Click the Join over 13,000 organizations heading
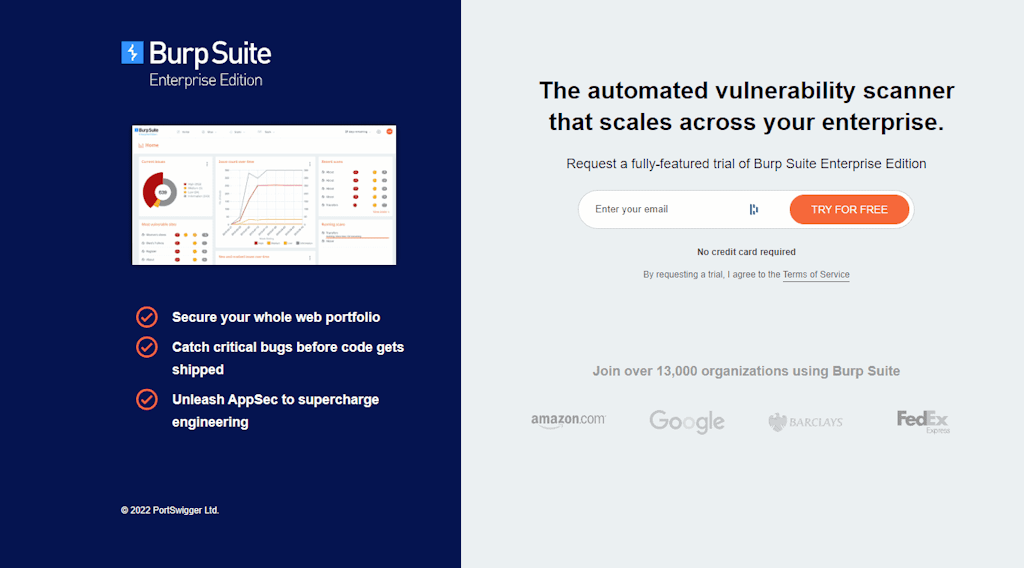This screenshot has width=1024, height=568. [746, 371]
